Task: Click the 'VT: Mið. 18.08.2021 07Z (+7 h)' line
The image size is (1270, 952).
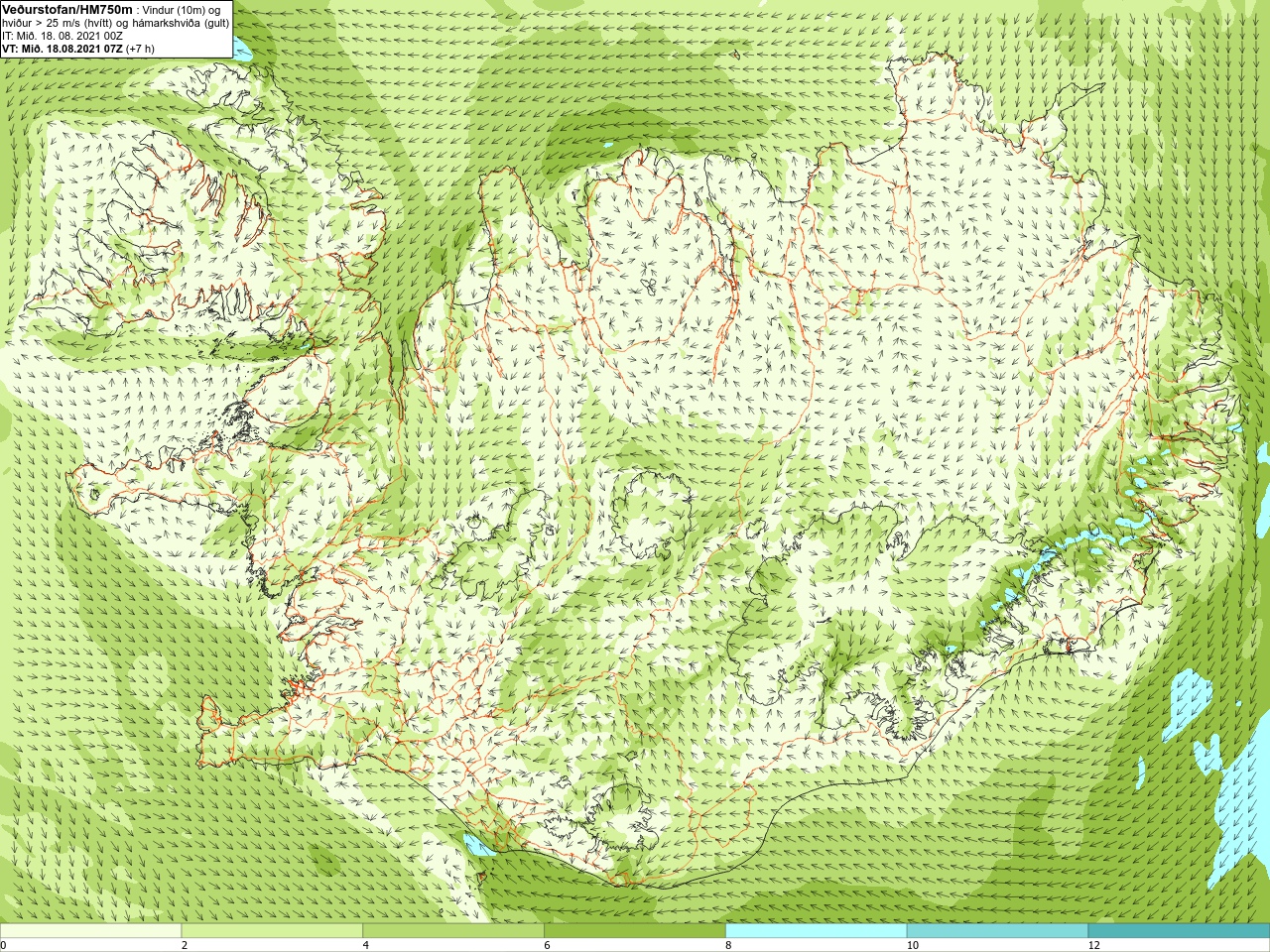Action: click(78, 48)
